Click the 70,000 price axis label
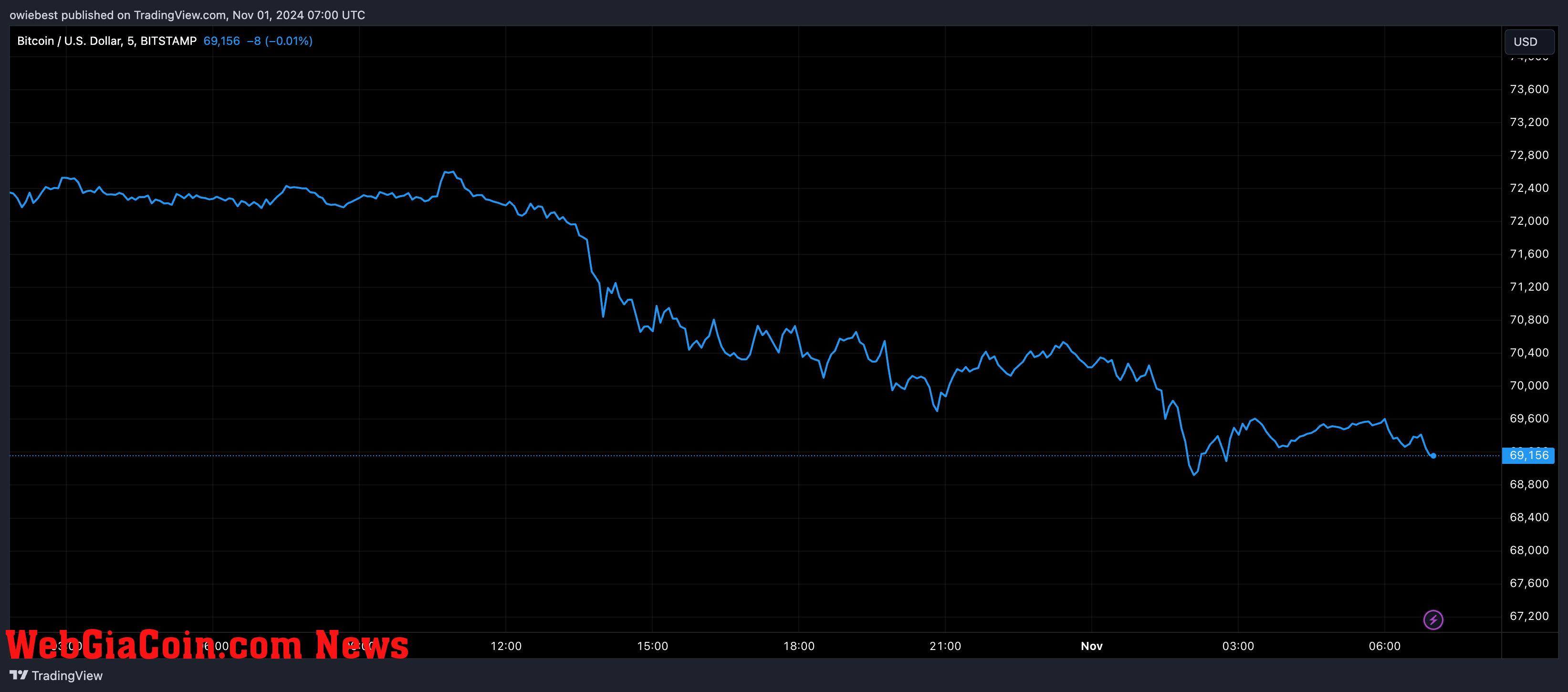 (x=1529, y=385)
